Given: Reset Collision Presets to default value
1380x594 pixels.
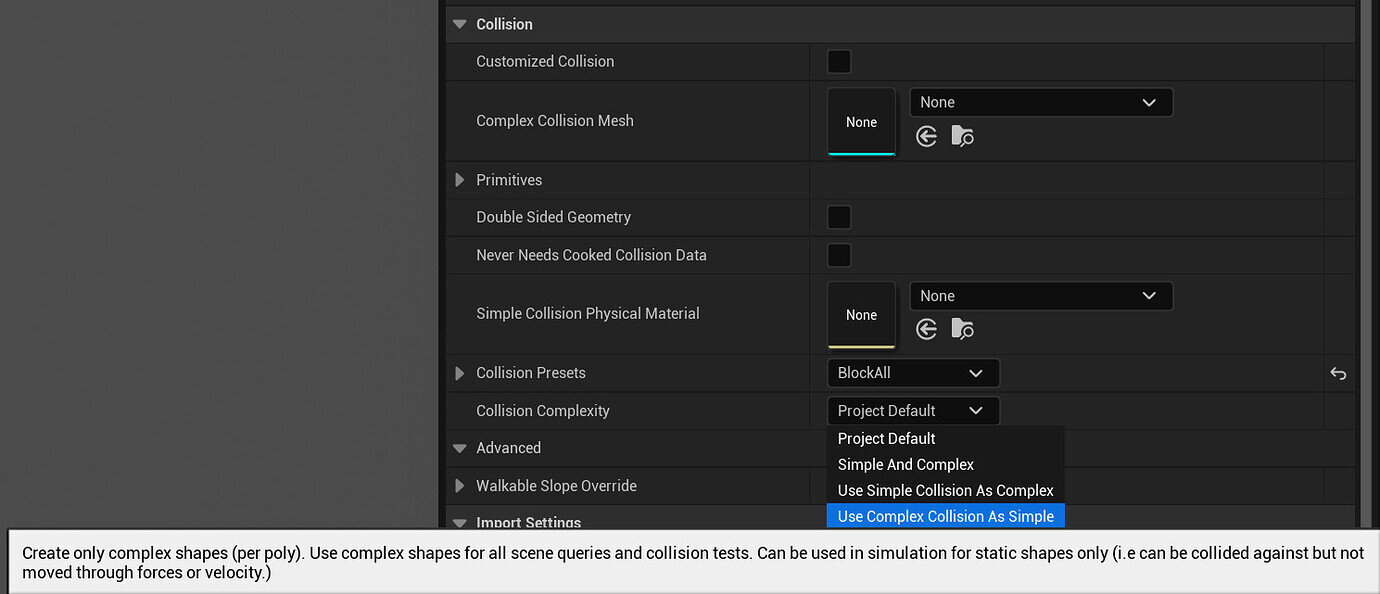Looking at the screenshot, I should (1338, 374).
